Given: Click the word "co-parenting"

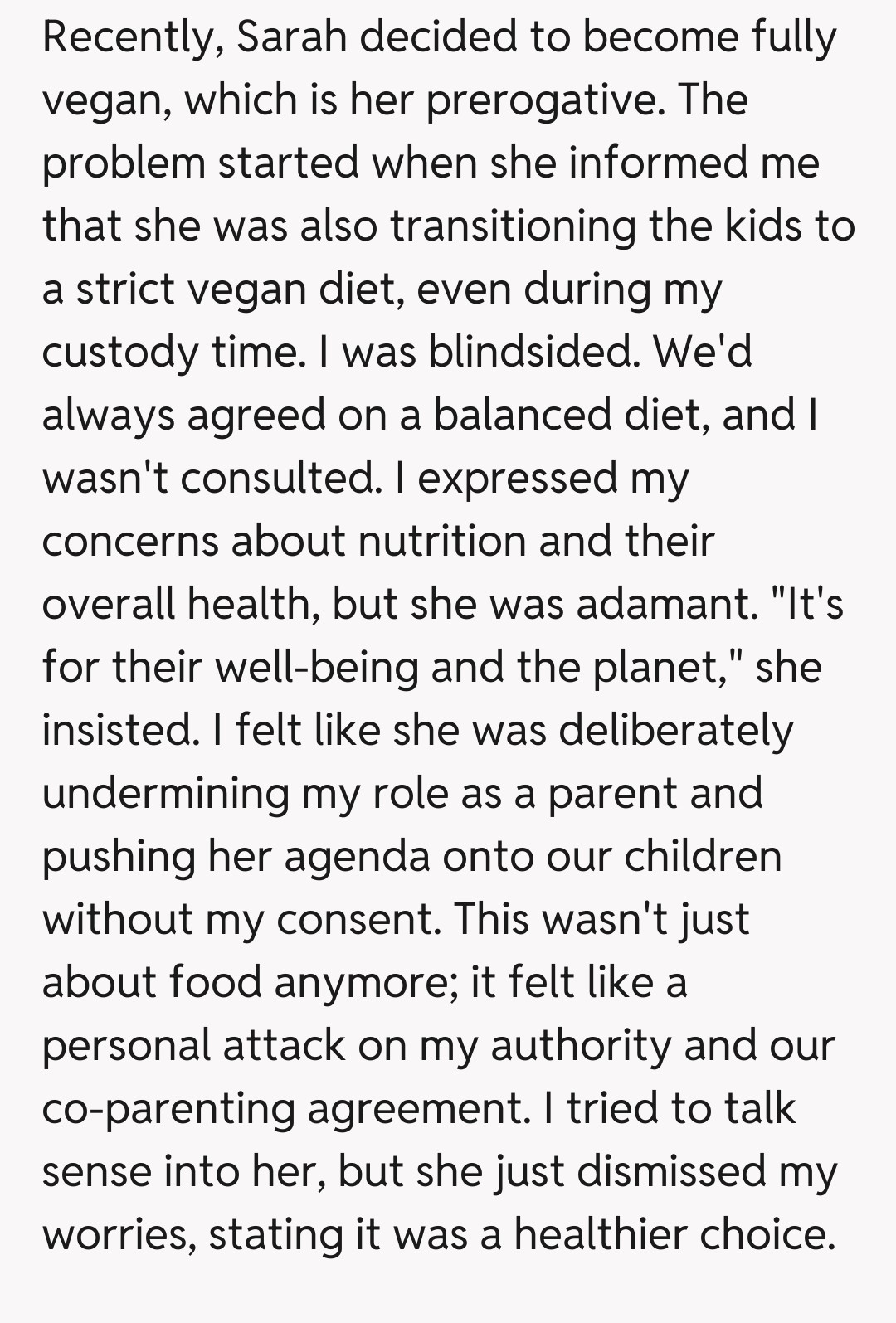Looking at the screenshot, I should pos(168,1108).
